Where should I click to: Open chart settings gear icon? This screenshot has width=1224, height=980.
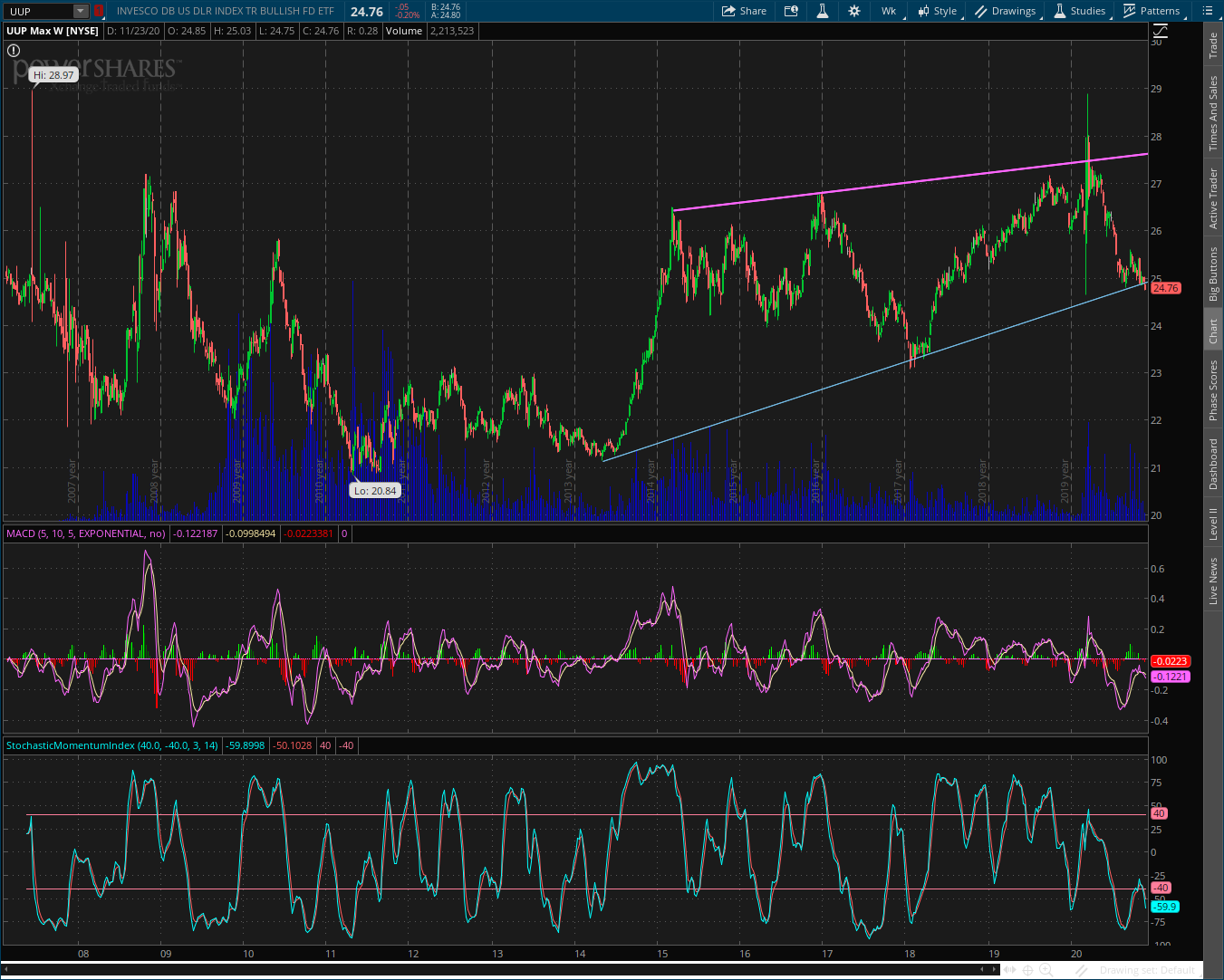pos(853,11)
